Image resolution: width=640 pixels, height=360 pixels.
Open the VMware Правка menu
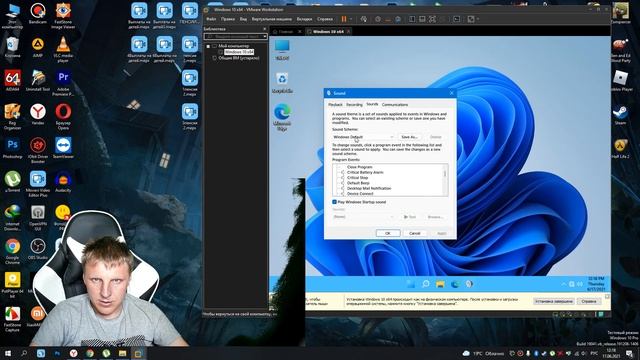coord(228,19)
